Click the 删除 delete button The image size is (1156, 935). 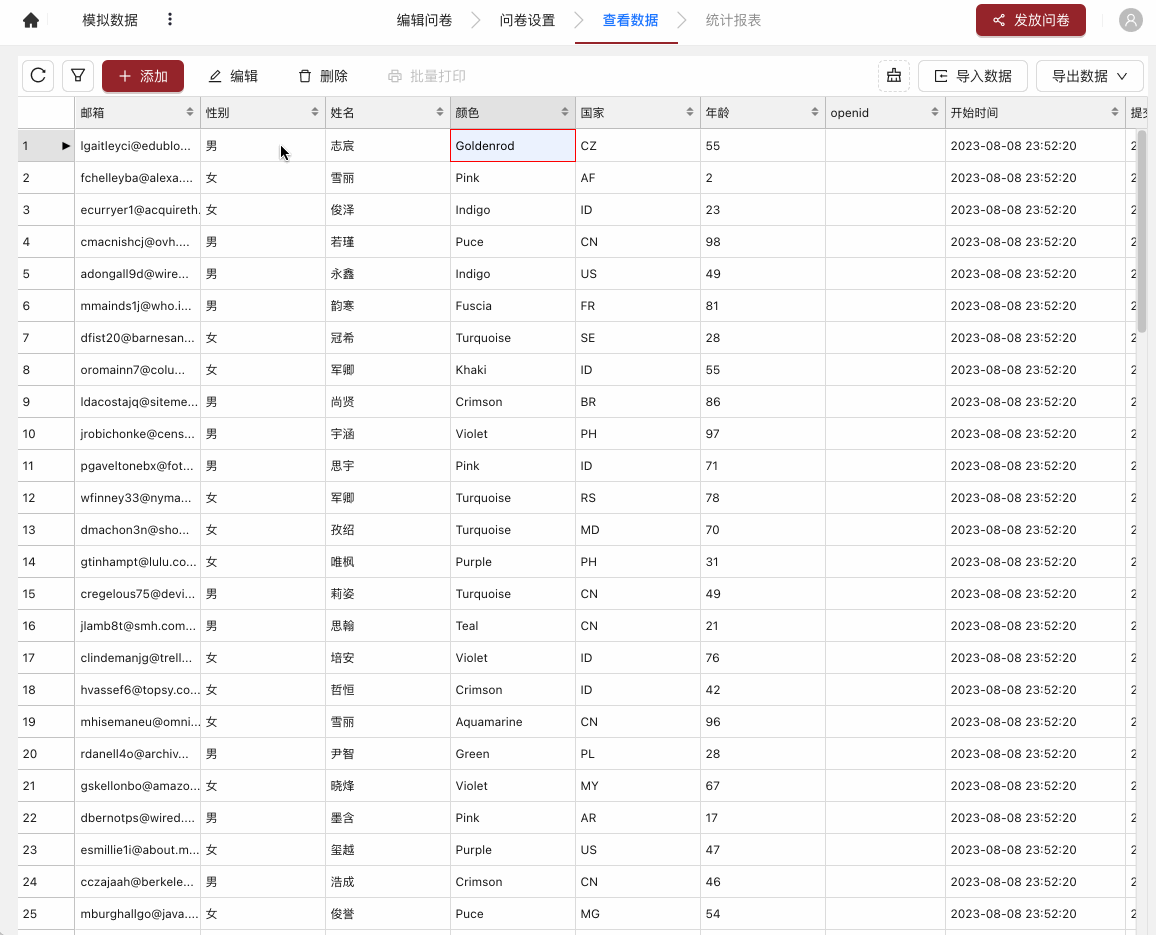(x=323, y=76)
